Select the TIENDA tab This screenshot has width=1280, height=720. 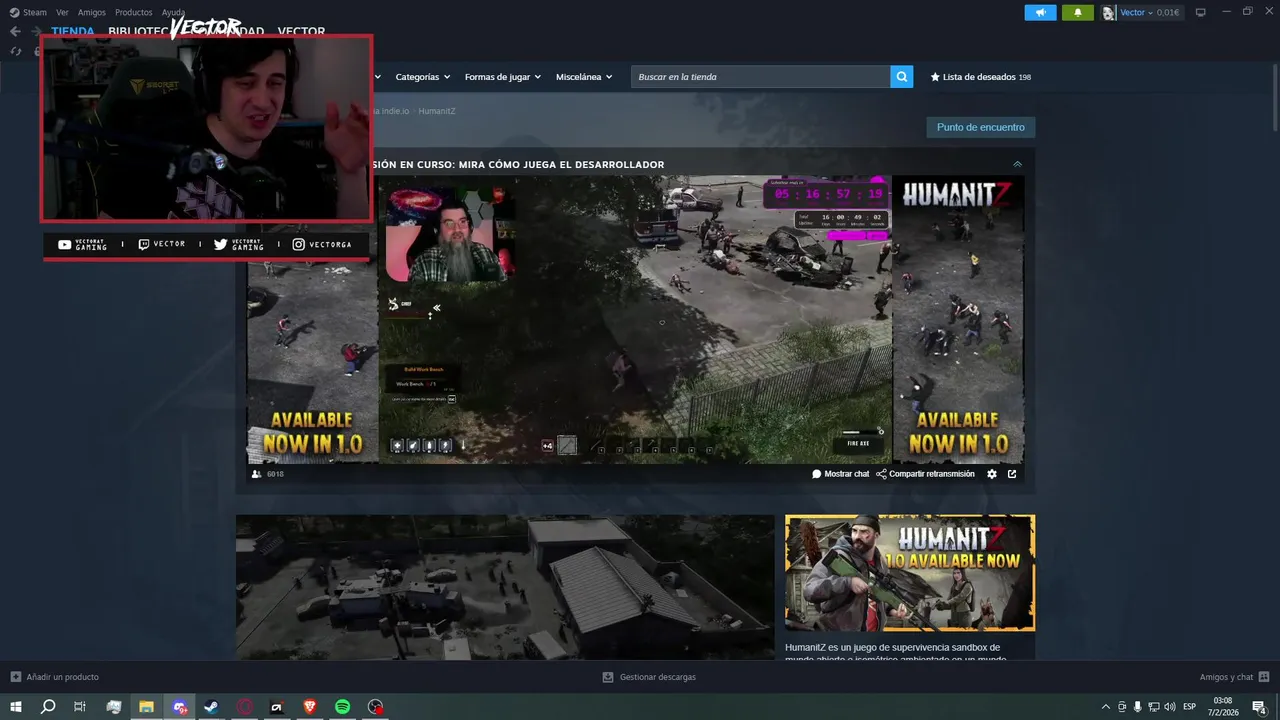point(73,32)
